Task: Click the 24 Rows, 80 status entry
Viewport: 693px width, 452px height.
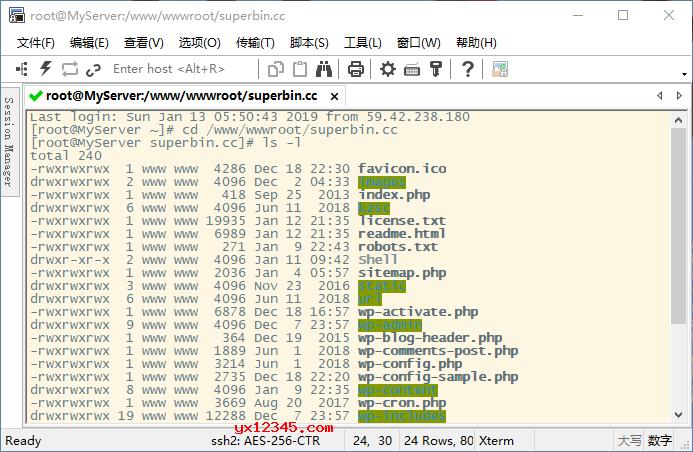Action: 438,441
